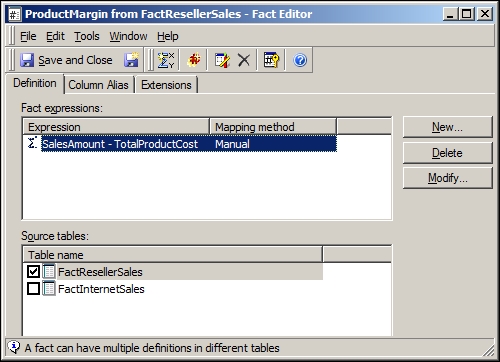Switch to the Column Alias tab
The height and width of the screenshot is (362, 500).
(x=98, y=85)
